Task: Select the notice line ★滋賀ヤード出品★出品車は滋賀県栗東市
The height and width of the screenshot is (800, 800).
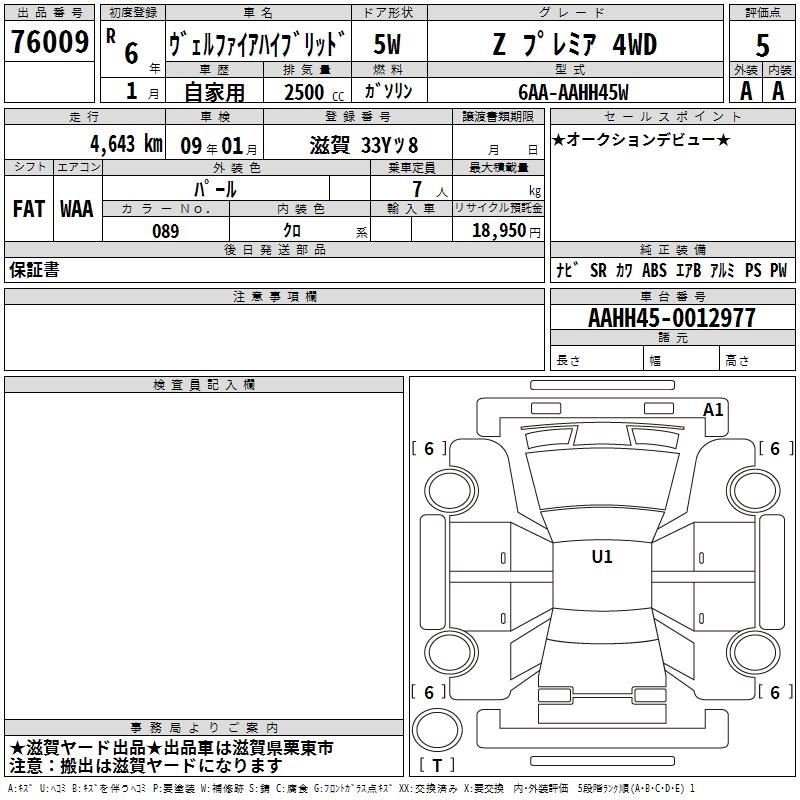Action: click(171, 748)
